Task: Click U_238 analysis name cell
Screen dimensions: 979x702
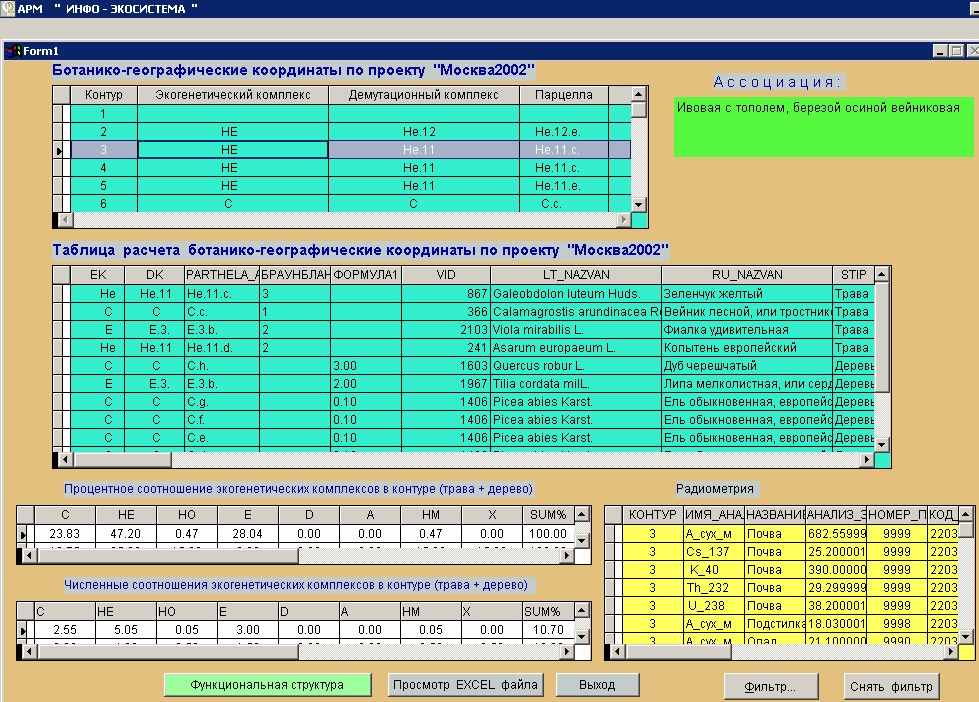Action: coord(714,606)
